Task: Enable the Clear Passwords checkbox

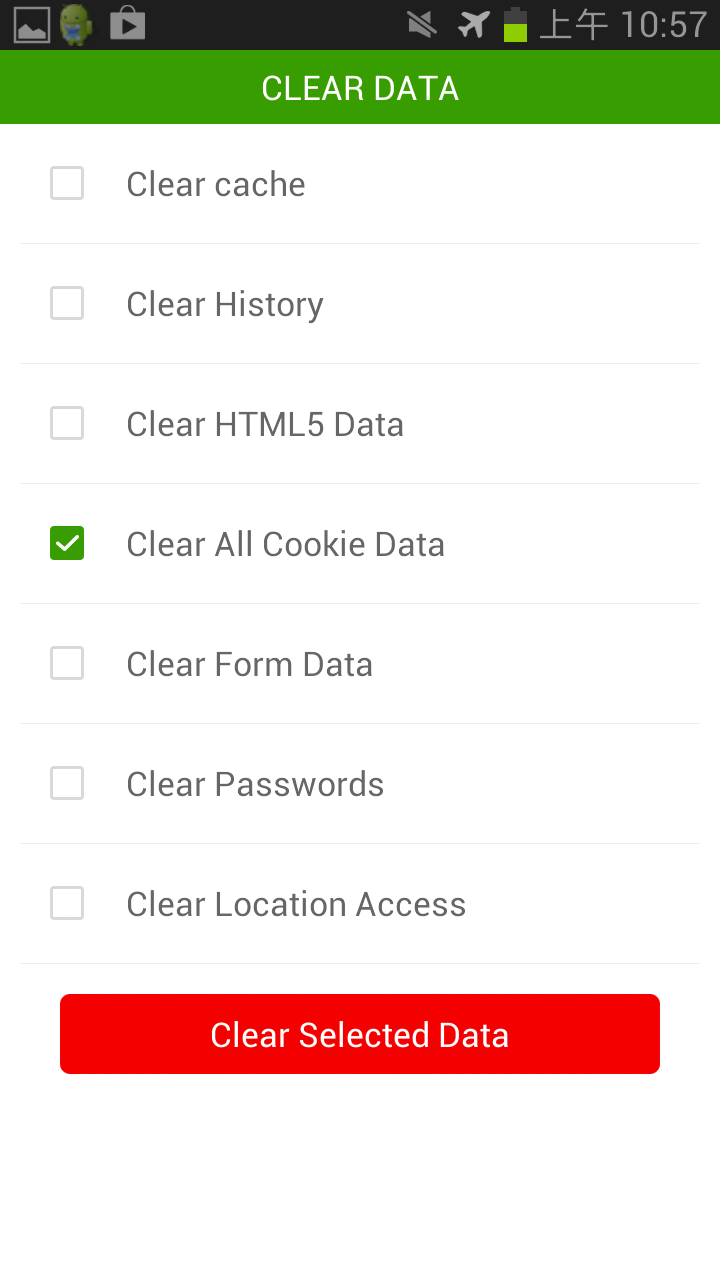Action: click(x=67, y=784)
